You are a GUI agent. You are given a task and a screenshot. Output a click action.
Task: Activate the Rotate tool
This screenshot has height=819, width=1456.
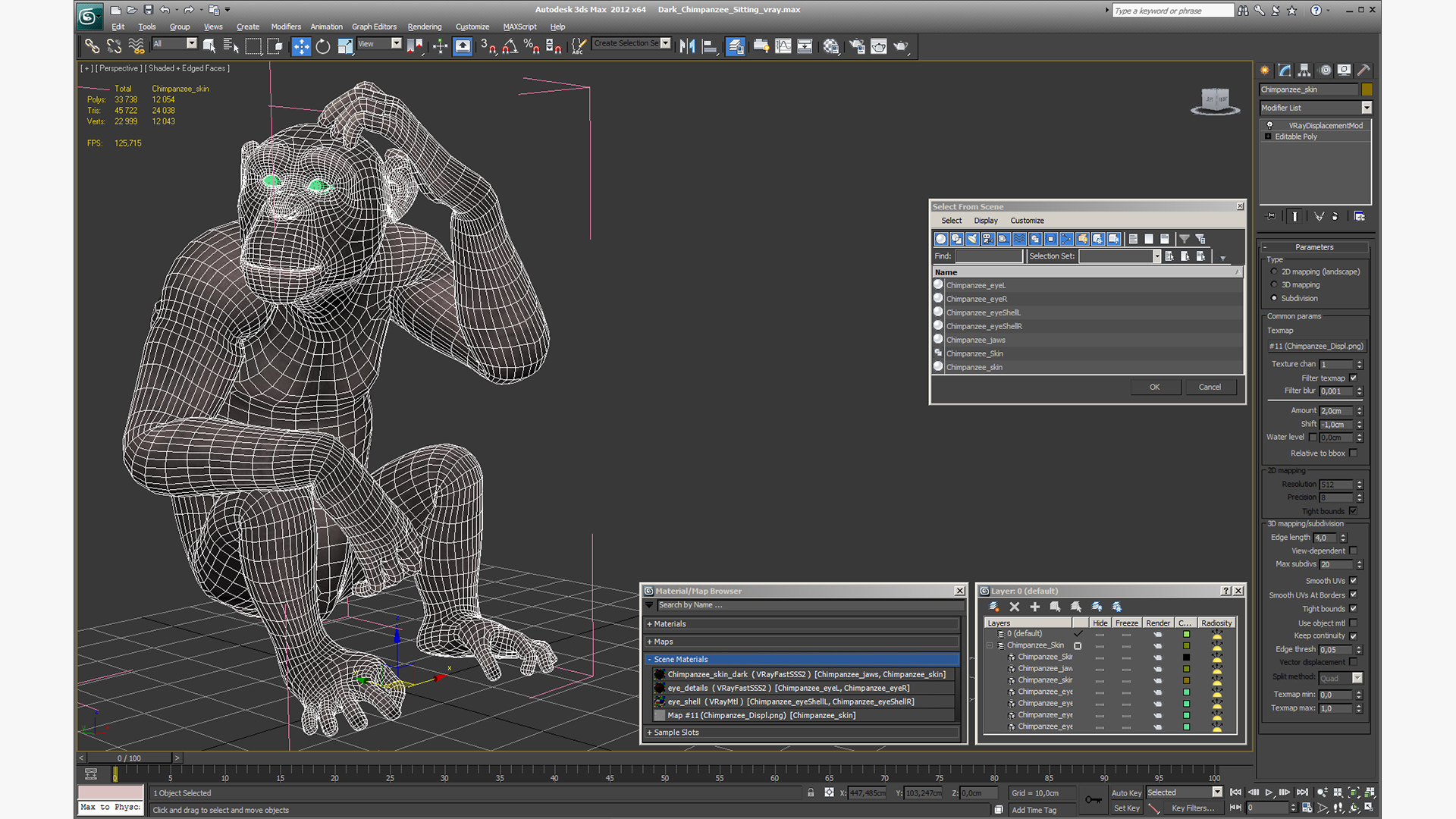(323, 47)
